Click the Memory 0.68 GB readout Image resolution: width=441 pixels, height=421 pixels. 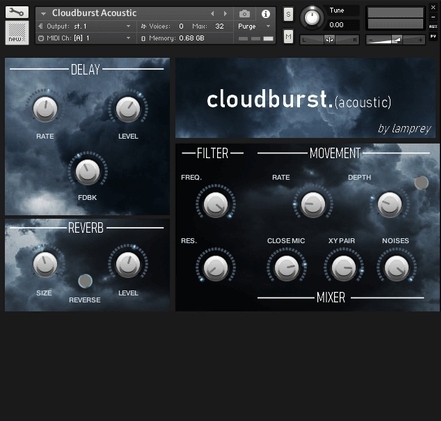pos(177,38)
